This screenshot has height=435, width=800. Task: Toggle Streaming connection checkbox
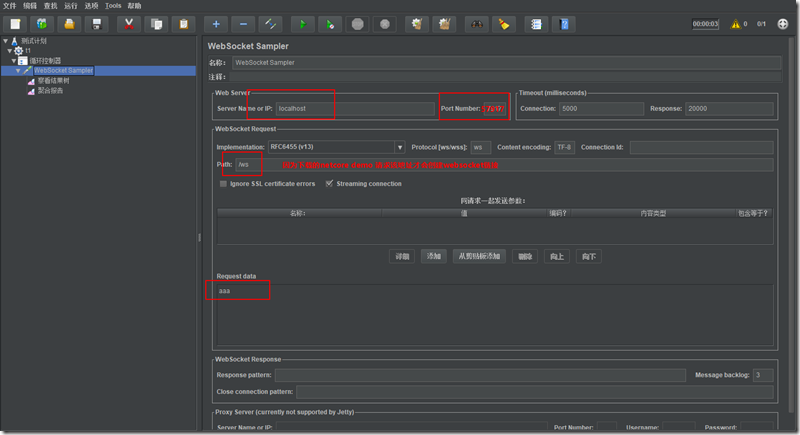[330, 184]
